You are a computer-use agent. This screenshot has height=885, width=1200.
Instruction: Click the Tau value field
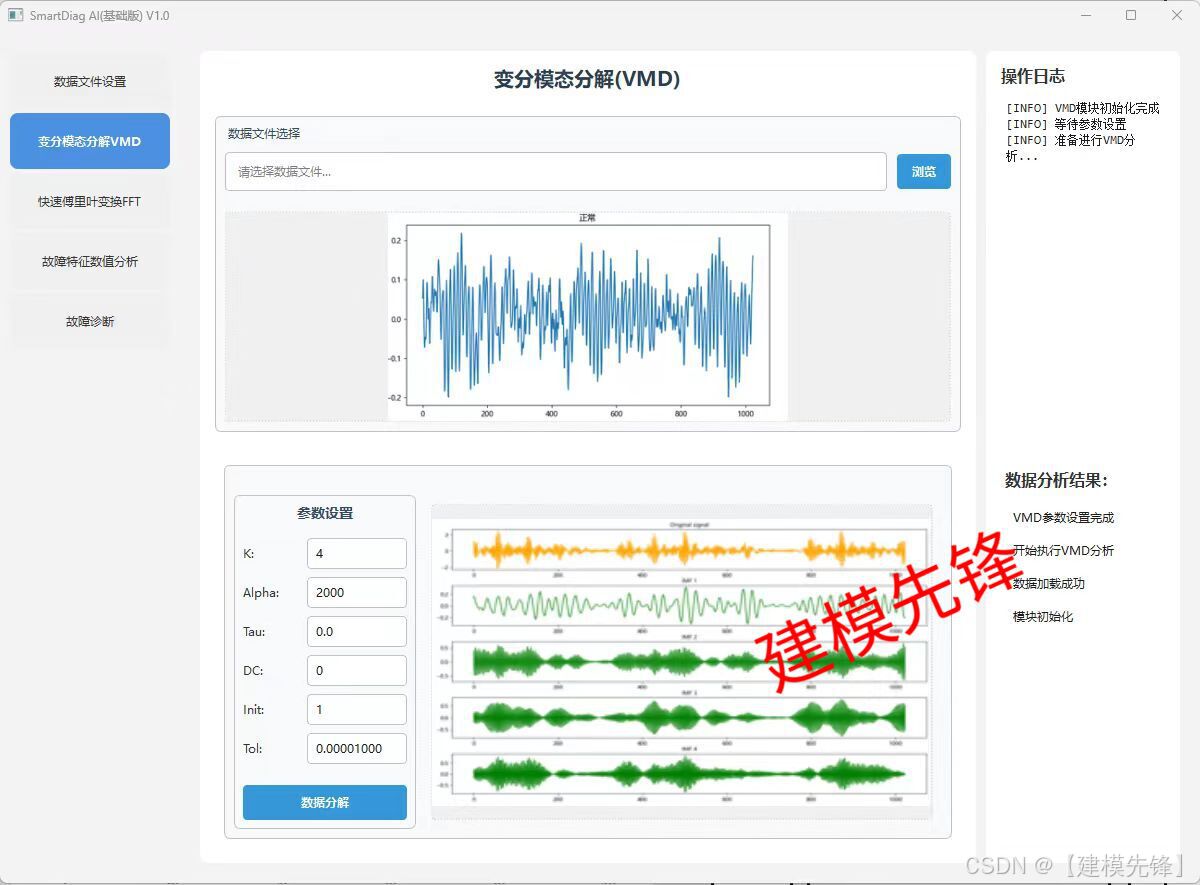click(357, 631)
